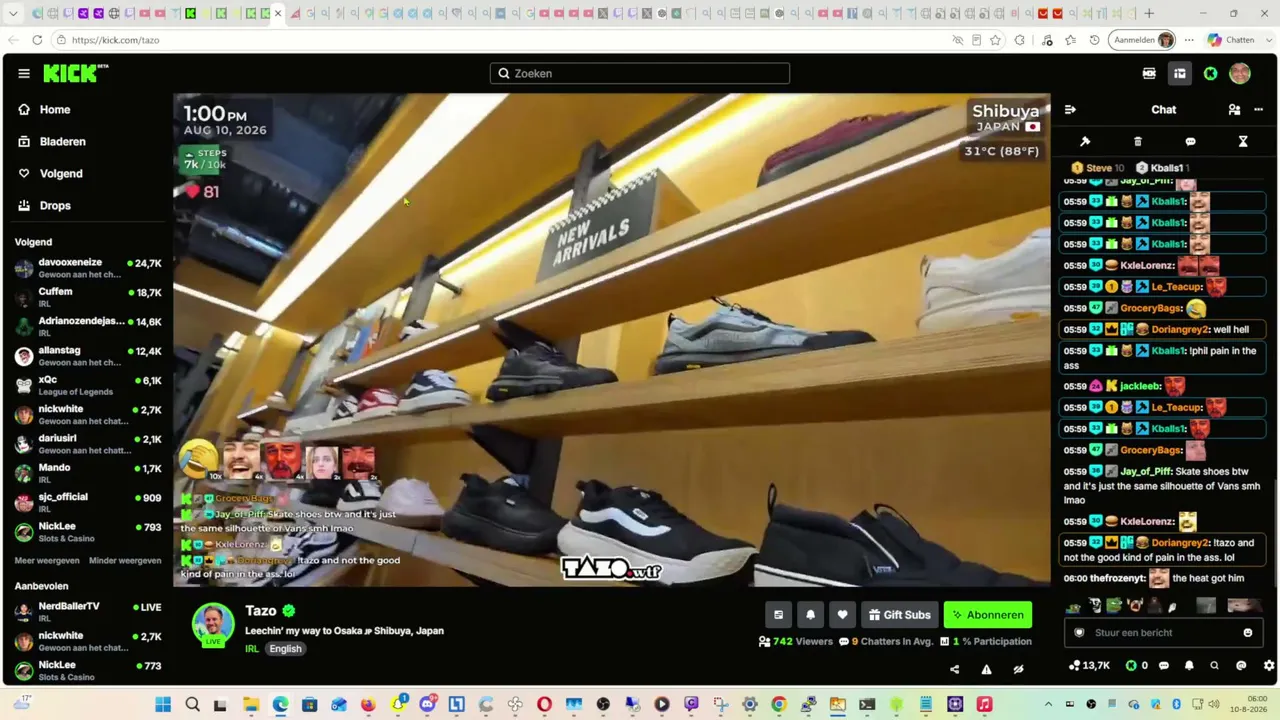The width and height of the screenshot is (1280, 720).
Task: Search chat with the magnifier icon
Action: [x=1214, y=665]
